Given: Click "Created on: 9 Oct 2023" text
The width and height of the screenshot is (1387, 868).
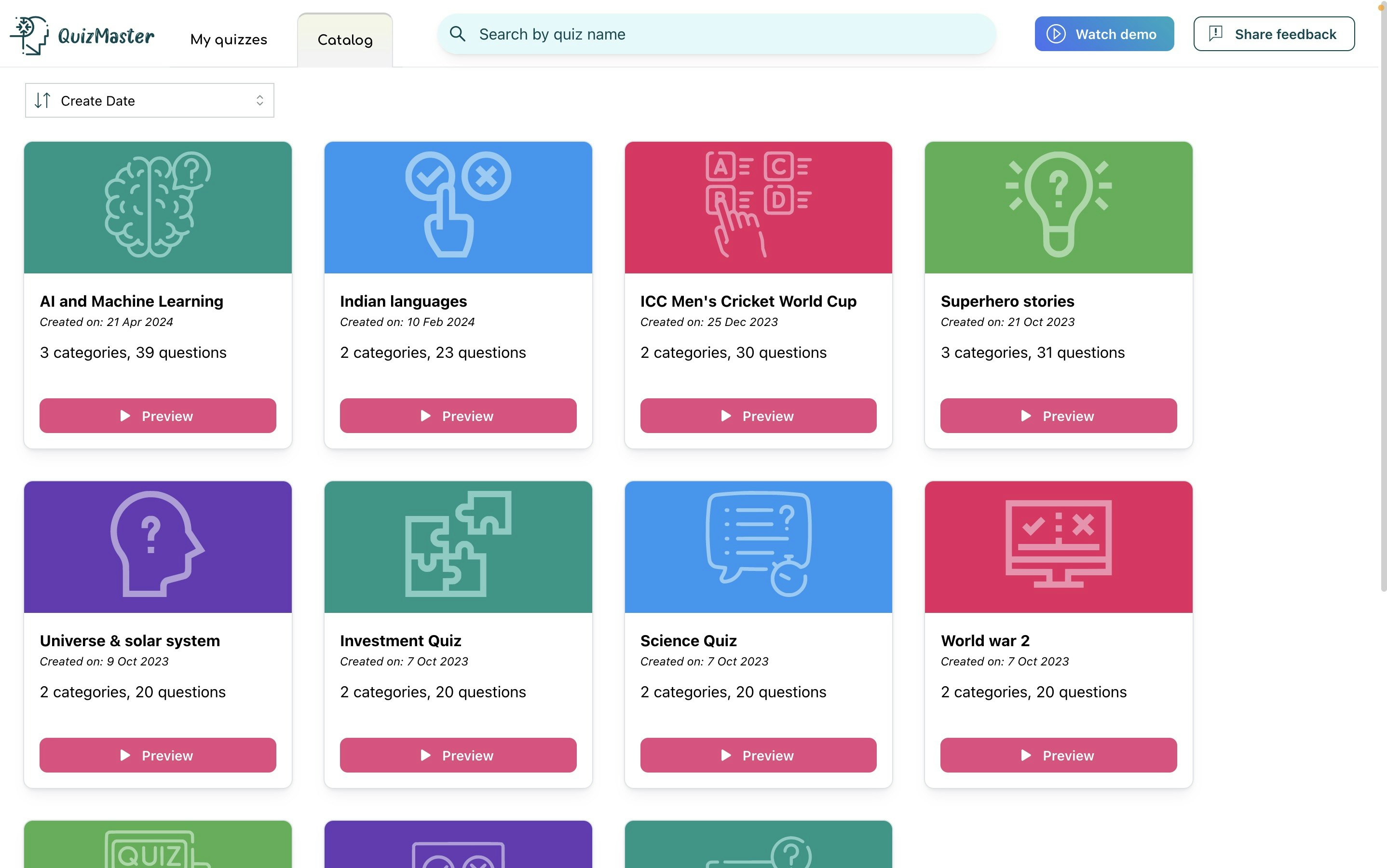Looking at the screenshot, I should pos(104,661).
